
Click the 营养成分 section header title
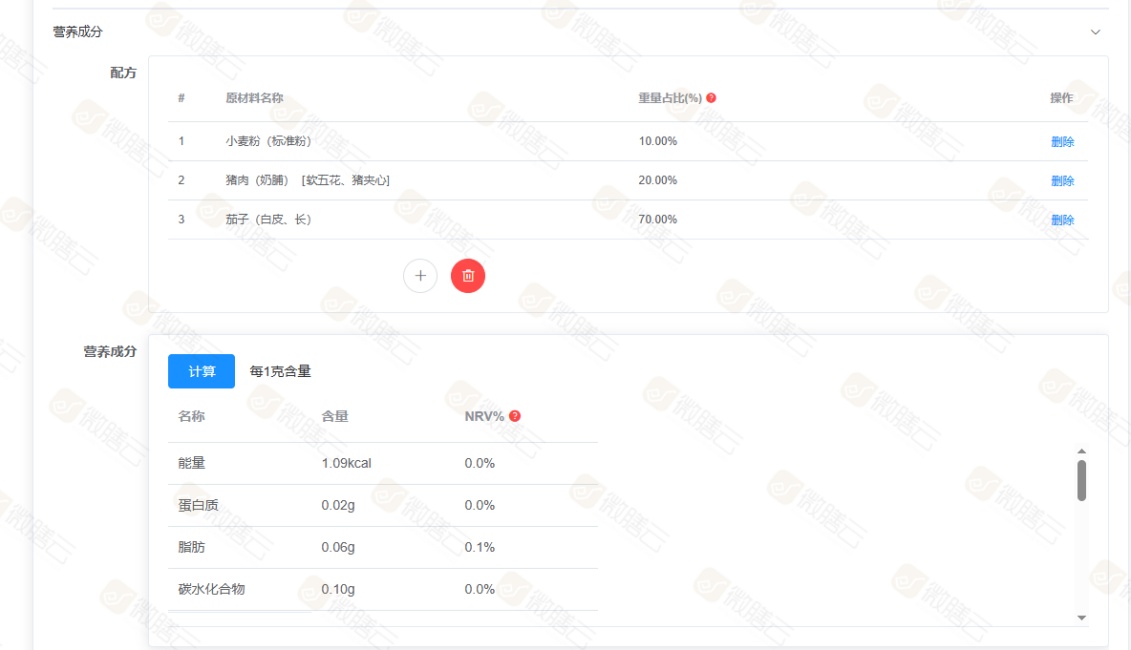pos(78,32)
